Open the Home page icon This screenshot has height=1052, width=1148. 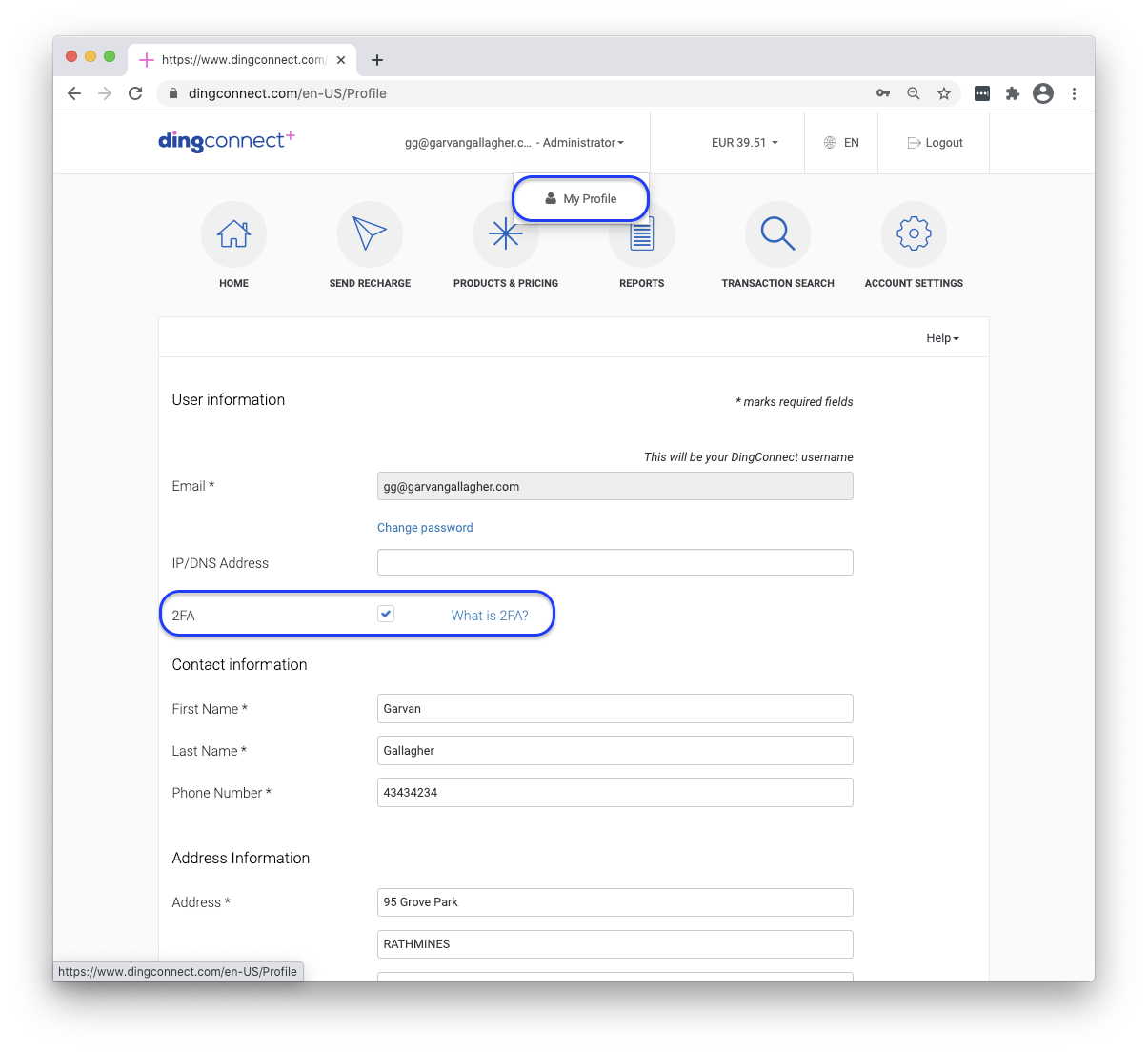233,233
